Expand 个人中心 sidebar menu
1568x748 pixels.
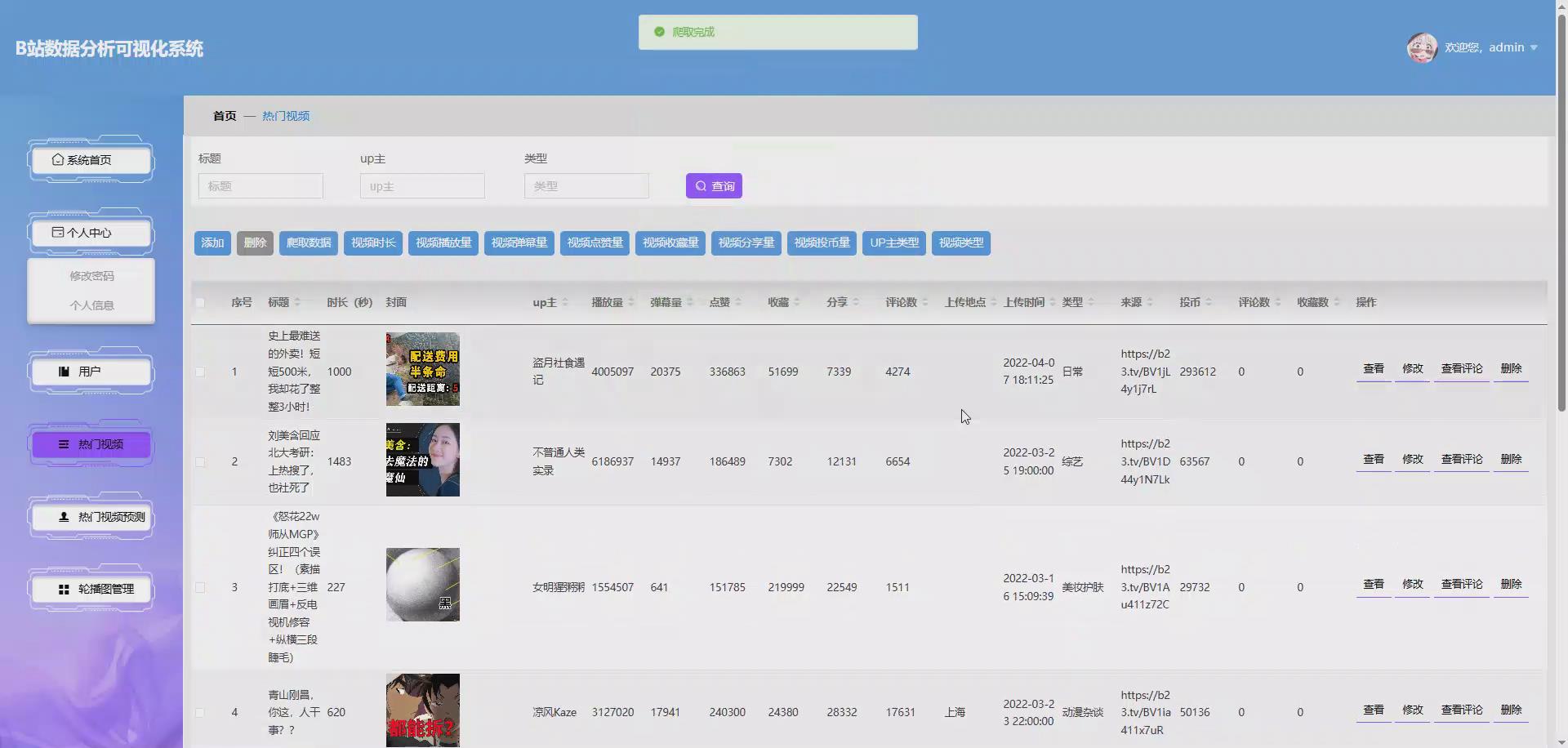91,233
